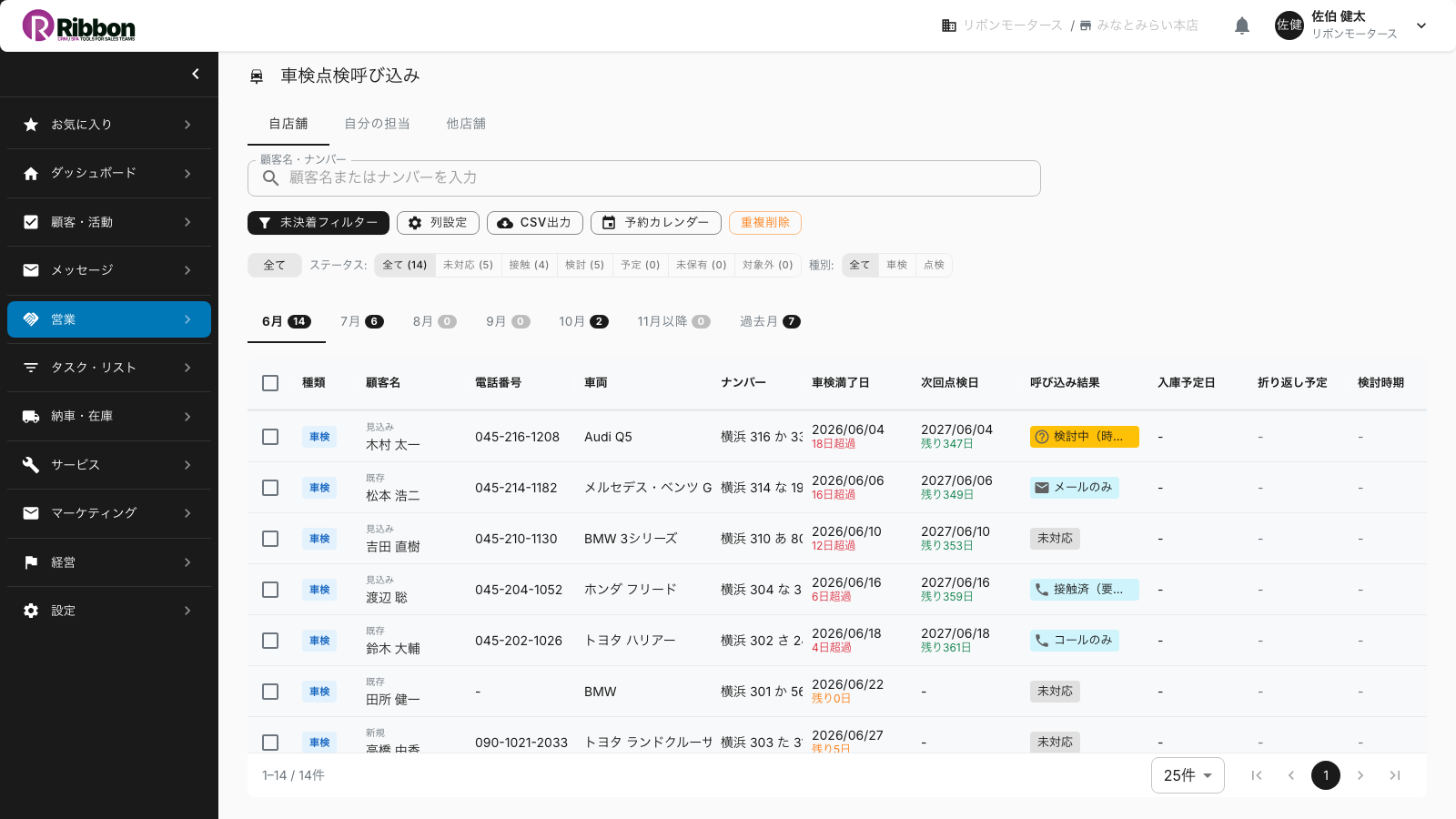Screen dimensions: 1456x819
Task: Click the wrench icon beside サービス
Action: [31, 465]
